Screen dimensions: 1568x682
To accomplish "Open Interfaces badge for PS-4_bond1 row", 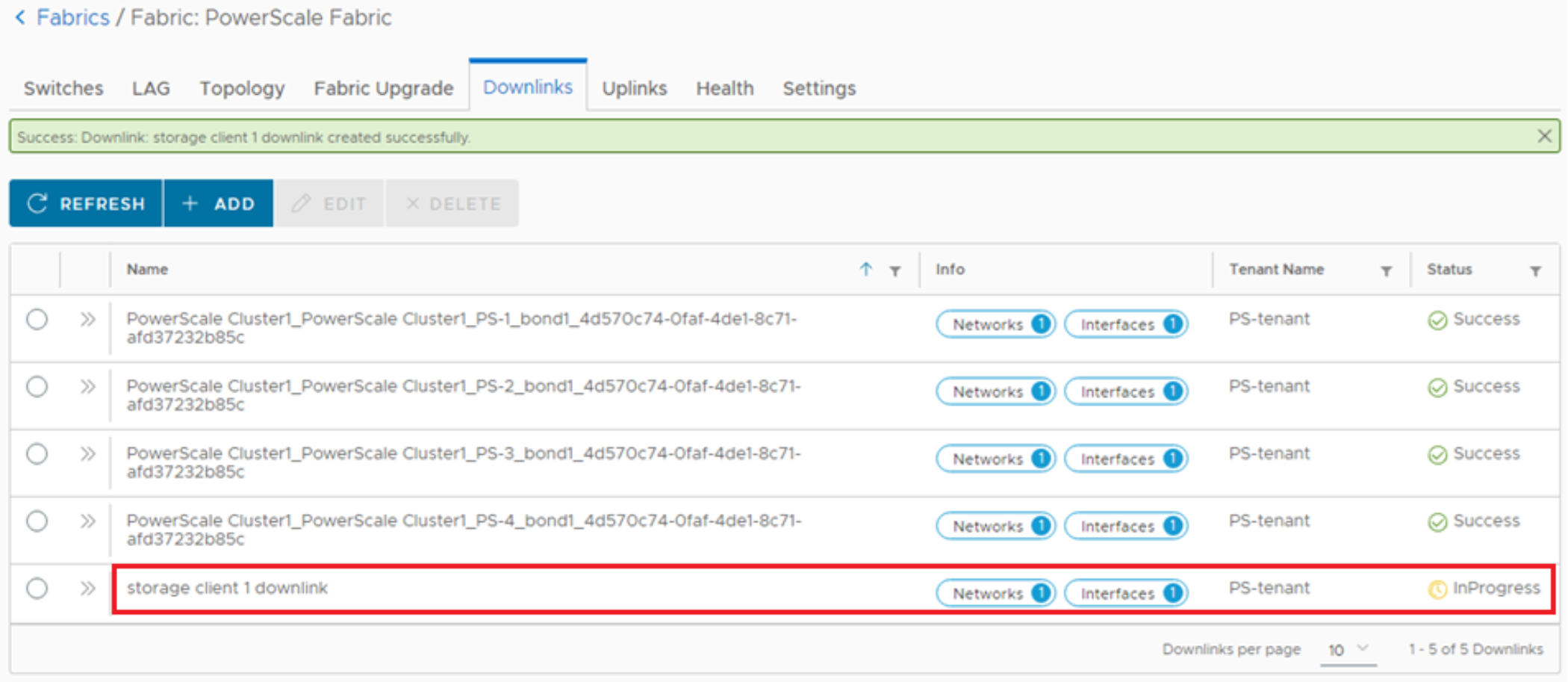I will click(1126, 526).
